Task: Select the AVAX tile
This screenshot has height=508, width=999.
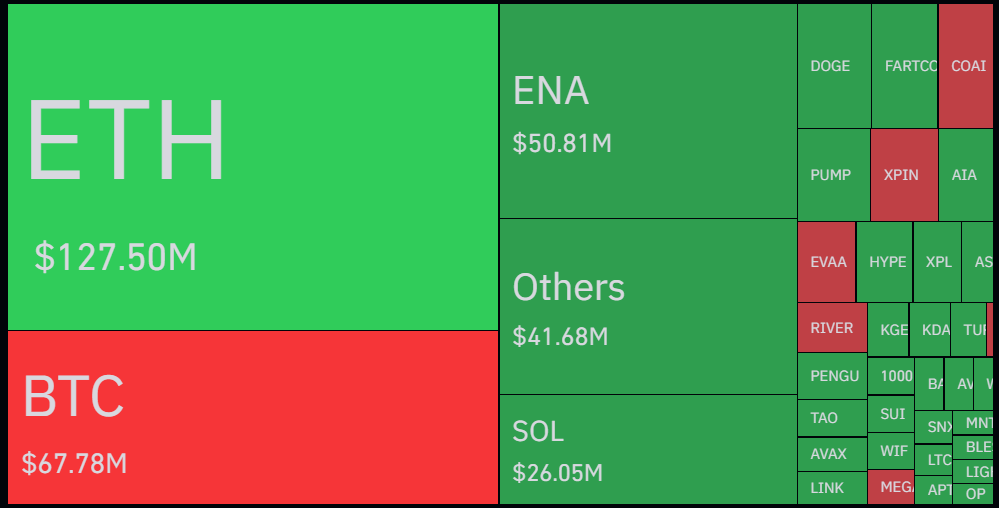Action: [830, 454]
